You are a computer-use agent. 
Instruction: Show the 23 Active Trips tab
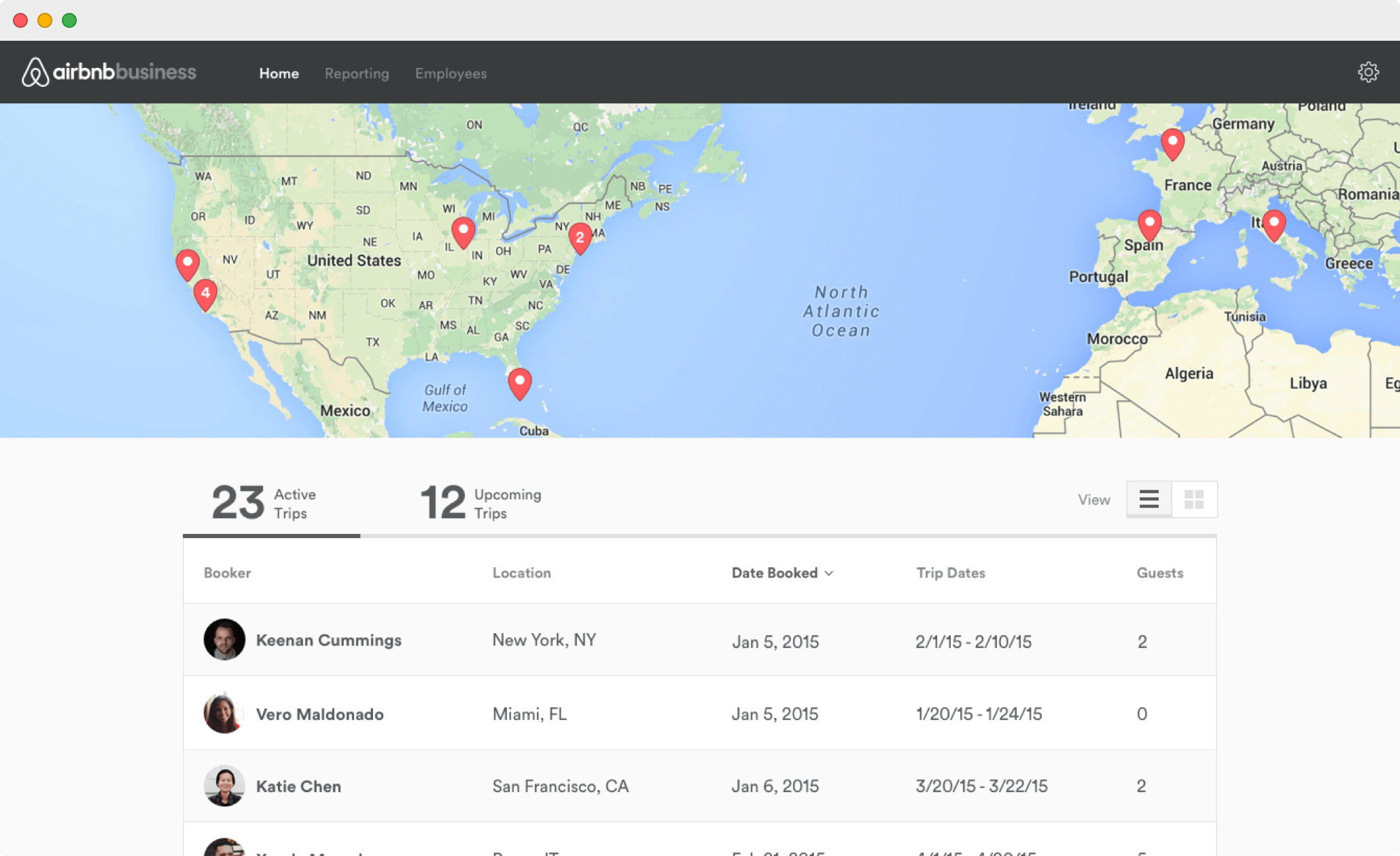coord(265,503)
